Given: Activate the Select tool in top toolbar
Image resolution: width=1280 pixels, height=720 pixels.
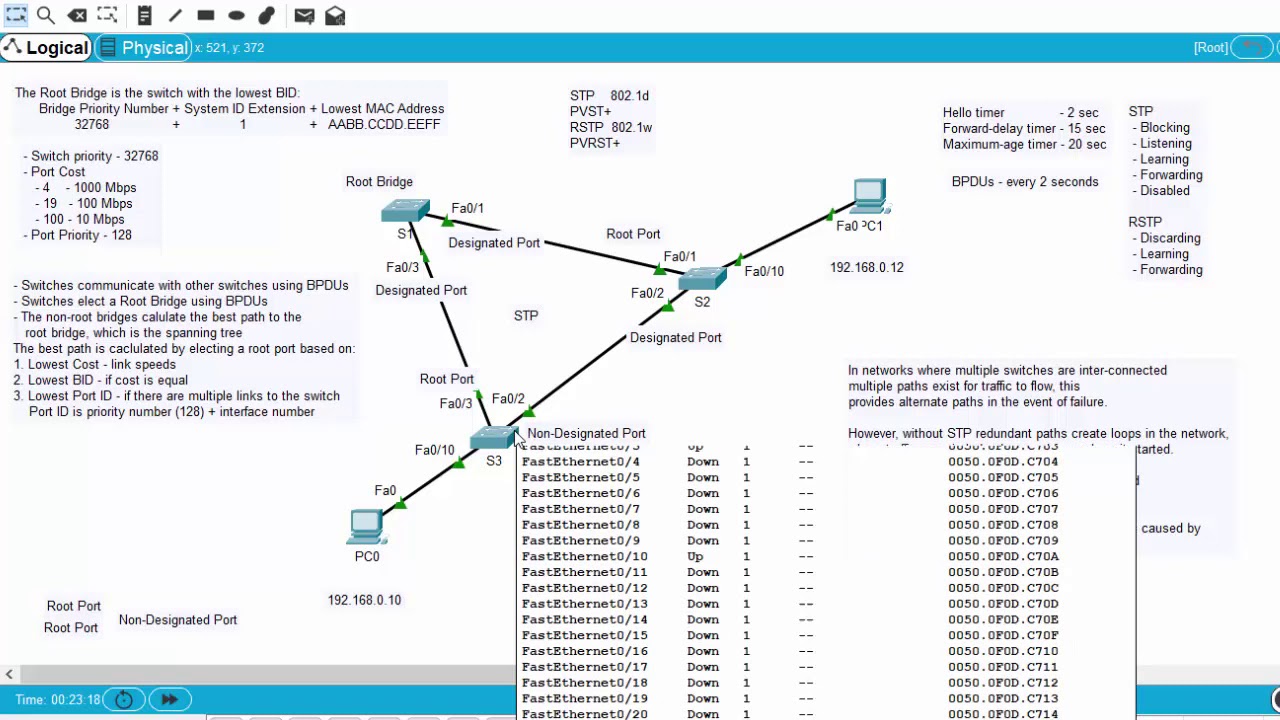Looking at the screenshot, I should 16,15.
